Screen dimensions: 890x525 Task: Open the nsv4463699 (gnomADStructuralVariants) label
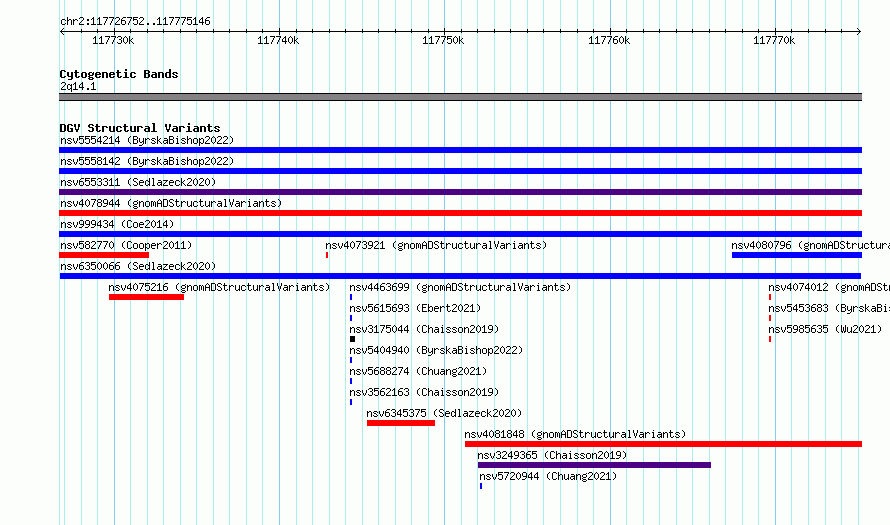pos(460,287)
